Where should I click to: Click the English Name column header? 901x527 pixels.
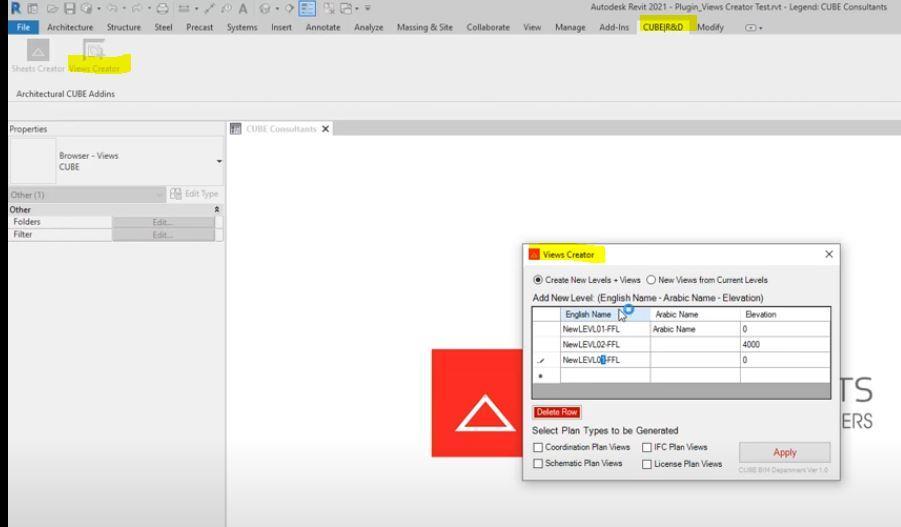[605, 314]
